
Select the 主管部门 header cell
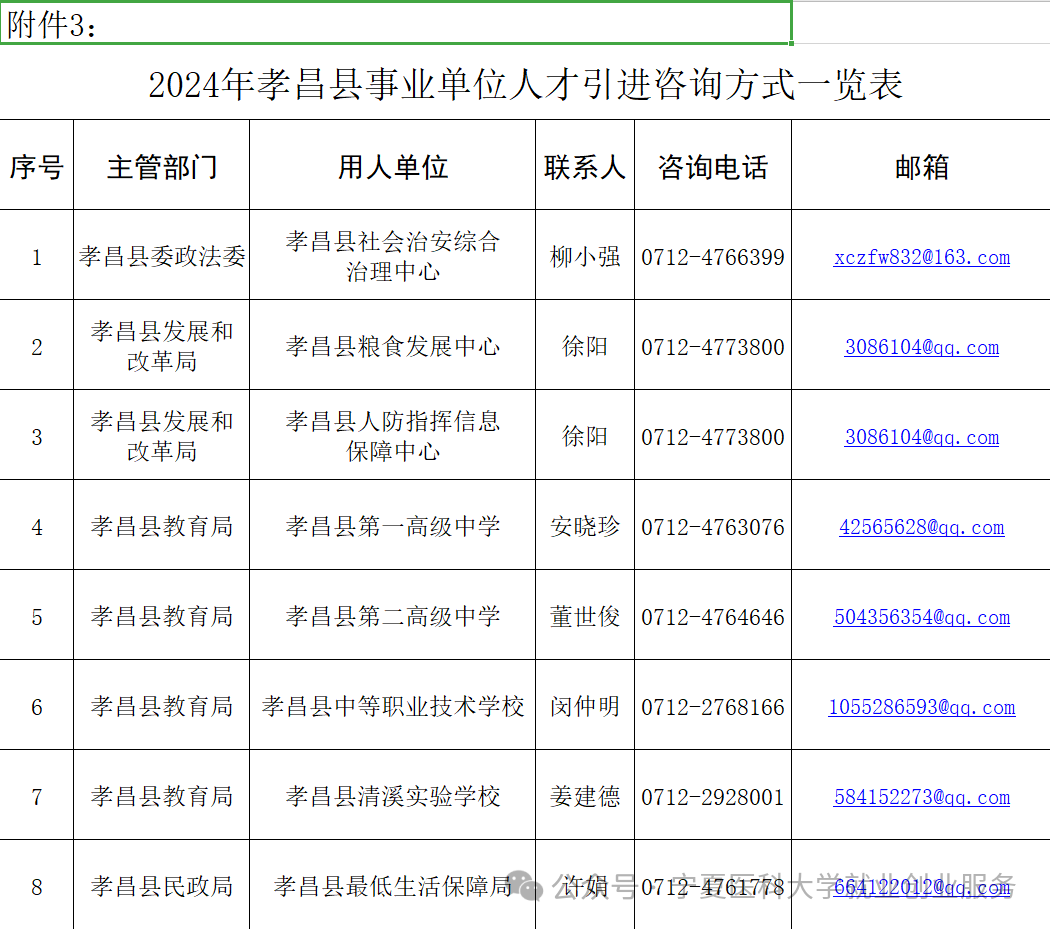161,165
